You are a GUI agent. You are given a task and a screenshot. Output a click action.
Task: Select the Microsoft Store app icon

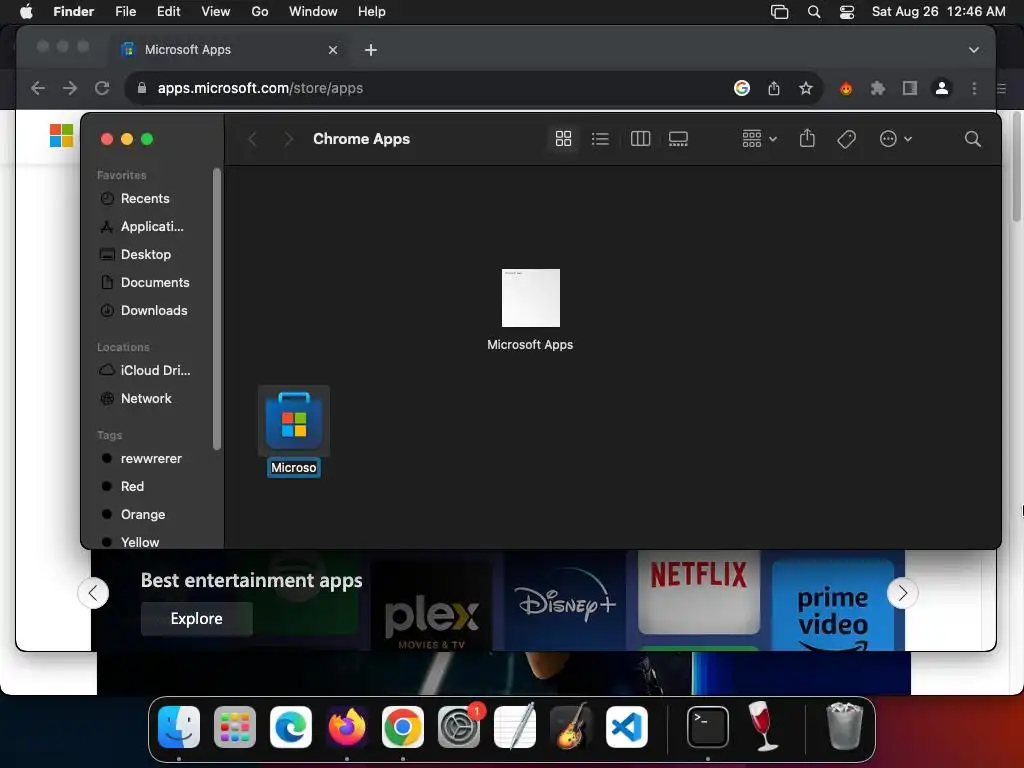[x=294, y=421]
